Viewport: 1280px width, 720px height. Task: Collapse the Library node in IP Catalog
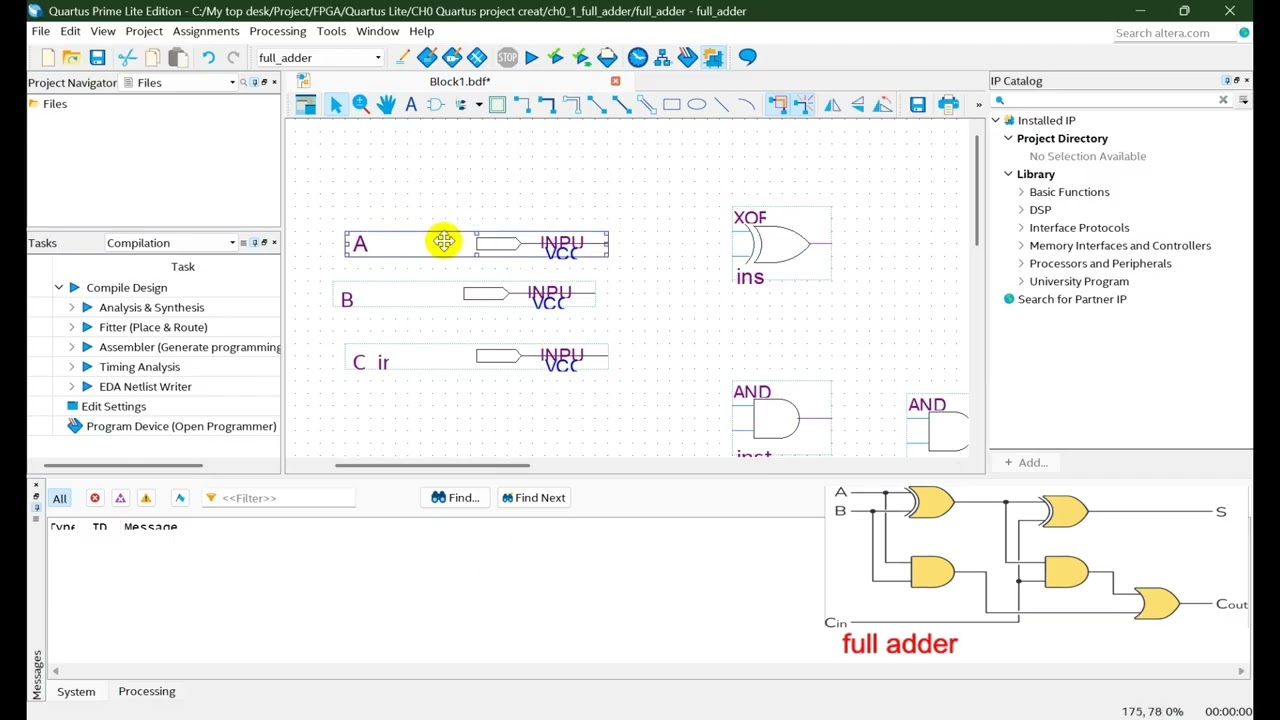pos(1008,174)
